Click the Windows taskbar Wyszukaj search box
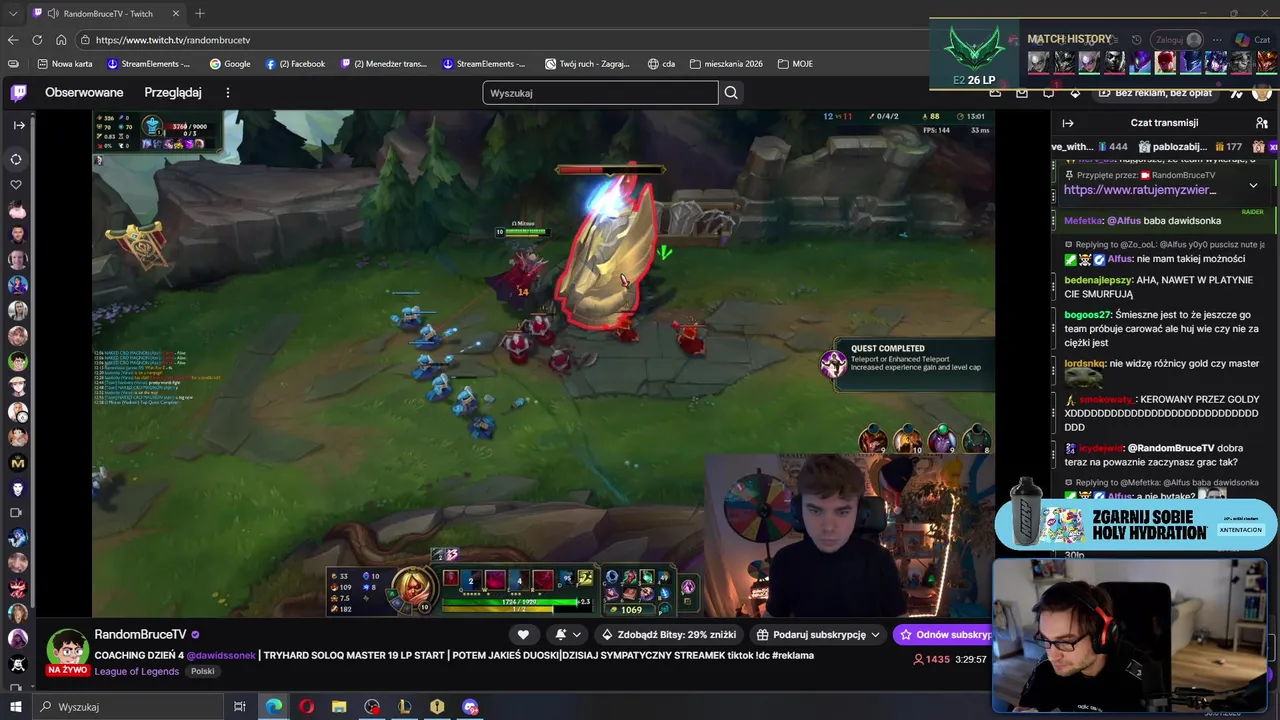1280x720 pixels. click(130, 707)
